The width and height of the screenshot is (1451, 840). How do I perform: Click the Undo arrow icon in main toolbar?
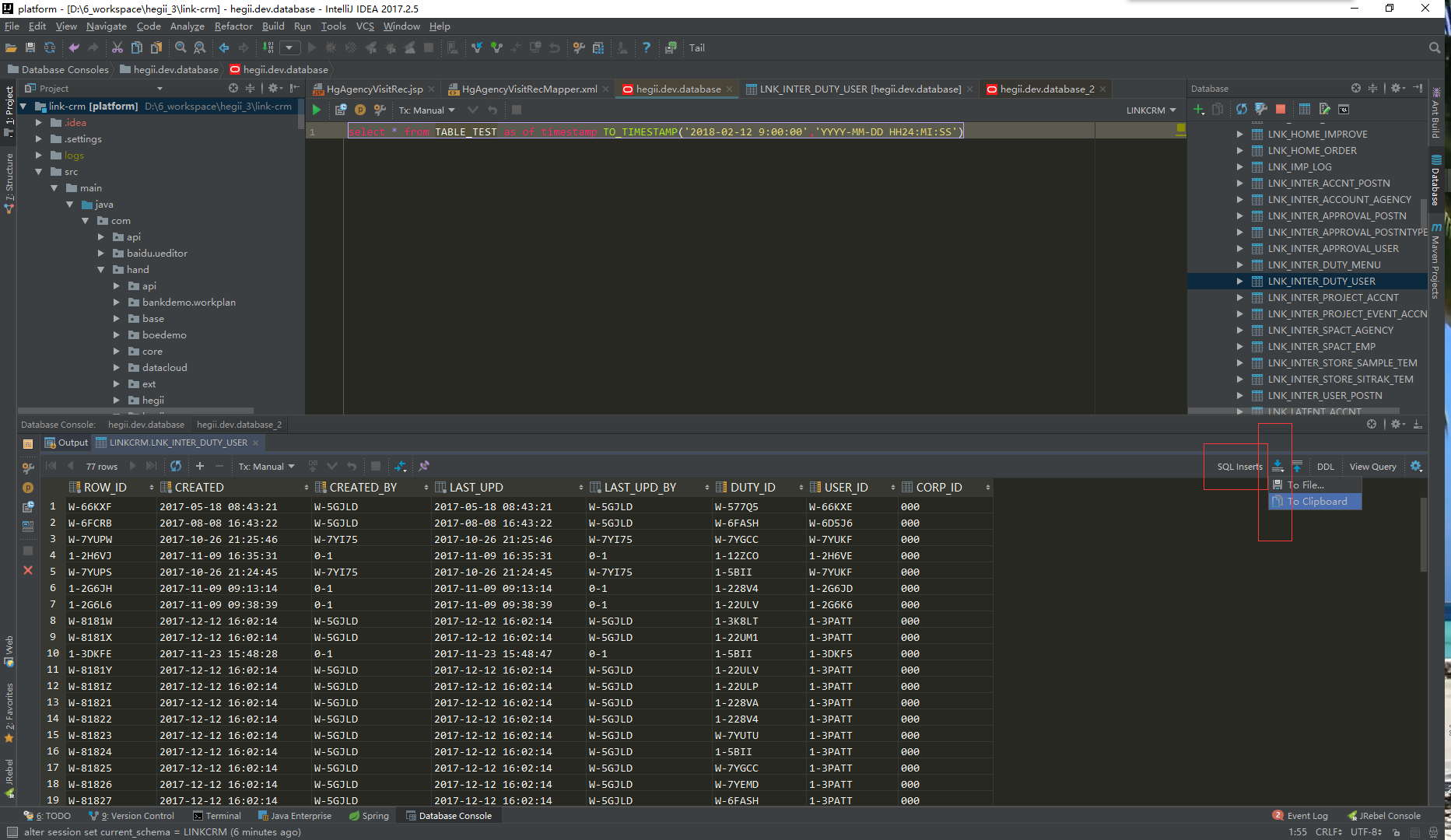(74, 48)
